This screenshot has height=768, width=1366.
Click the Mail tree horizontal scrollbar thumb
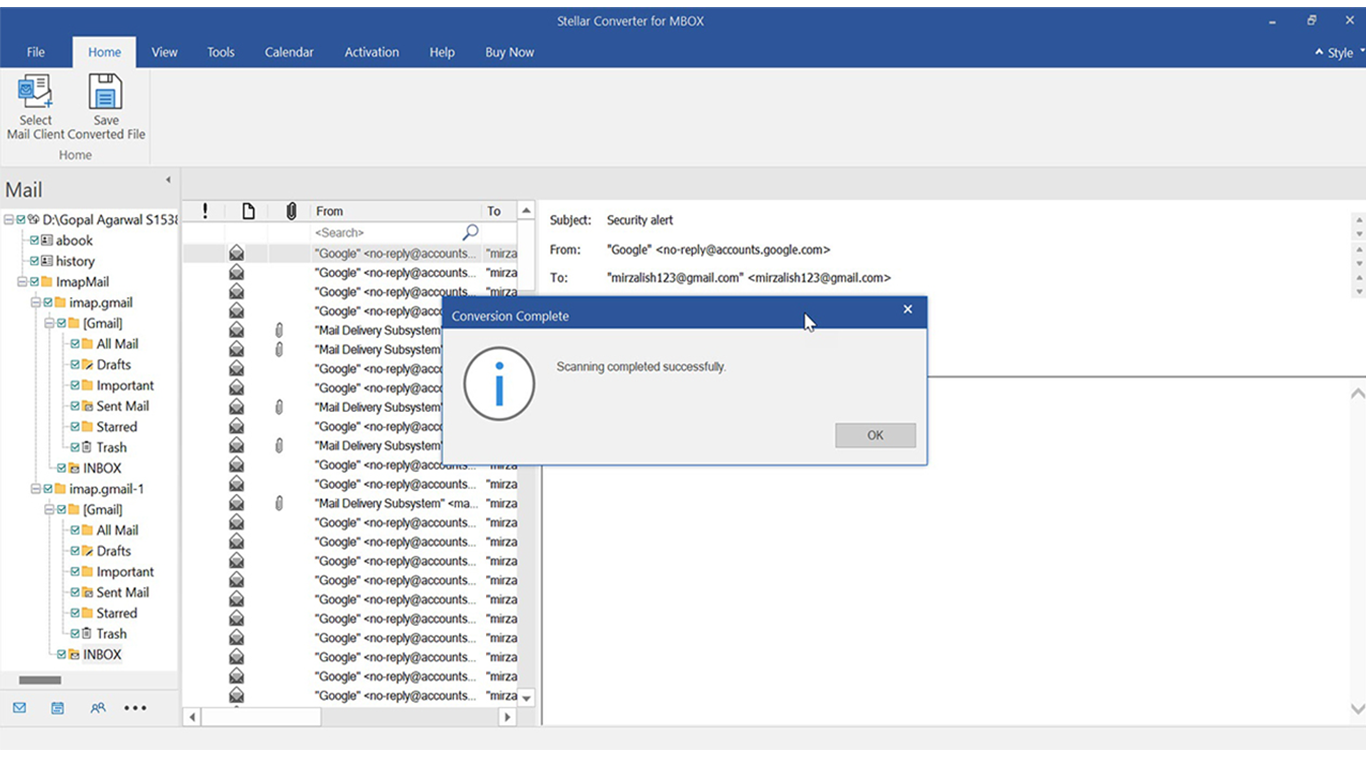tap(40, 680)
